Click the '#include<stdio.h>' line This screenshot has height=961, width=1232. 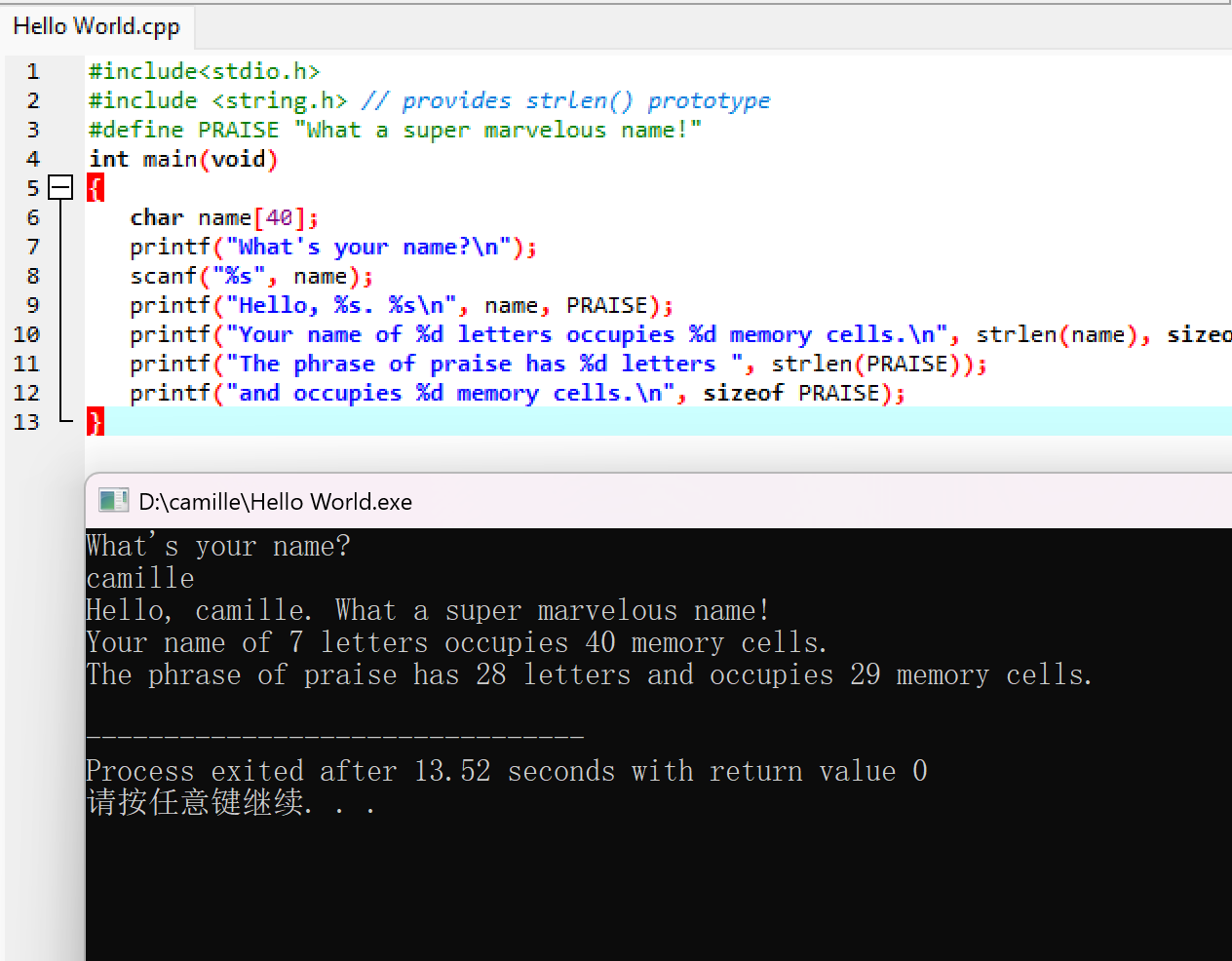click(x=204, y=71)
